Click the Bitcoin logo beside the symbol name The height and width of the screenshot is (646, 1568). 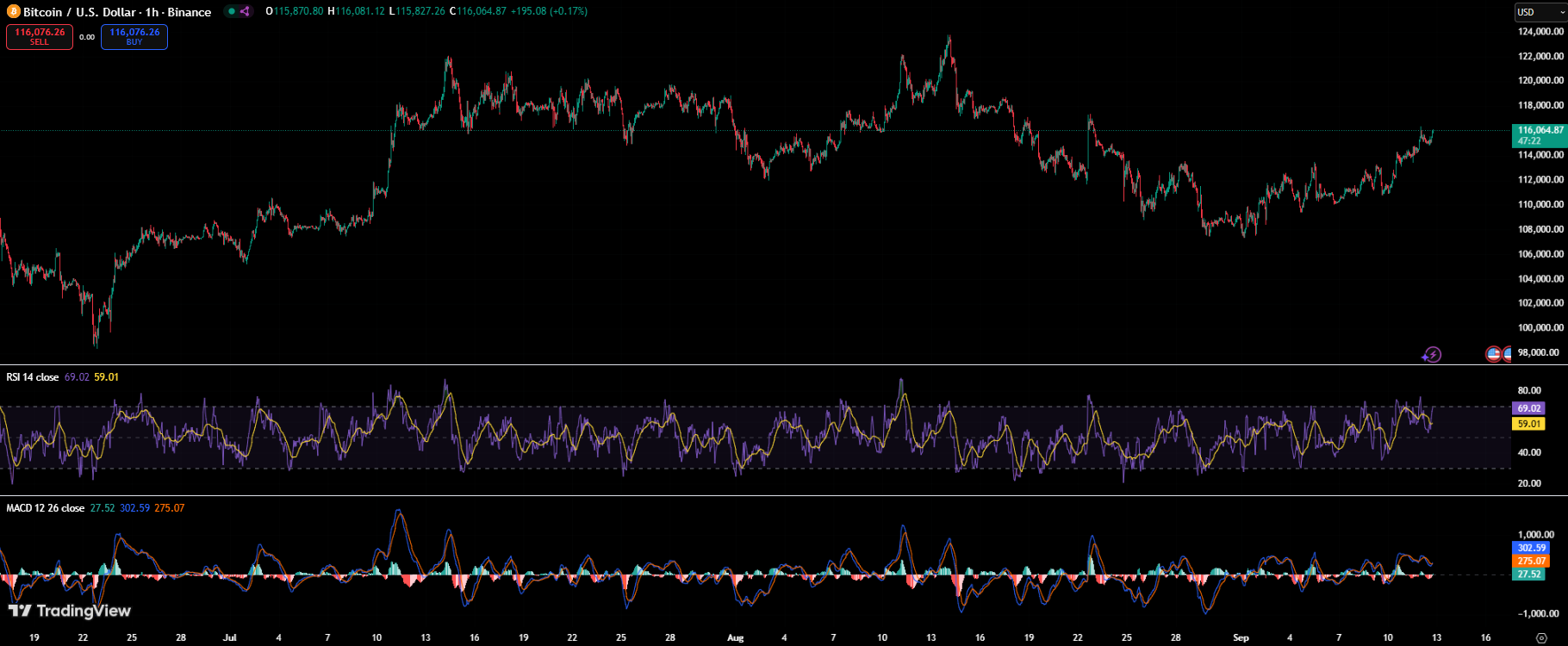[13, 12]
